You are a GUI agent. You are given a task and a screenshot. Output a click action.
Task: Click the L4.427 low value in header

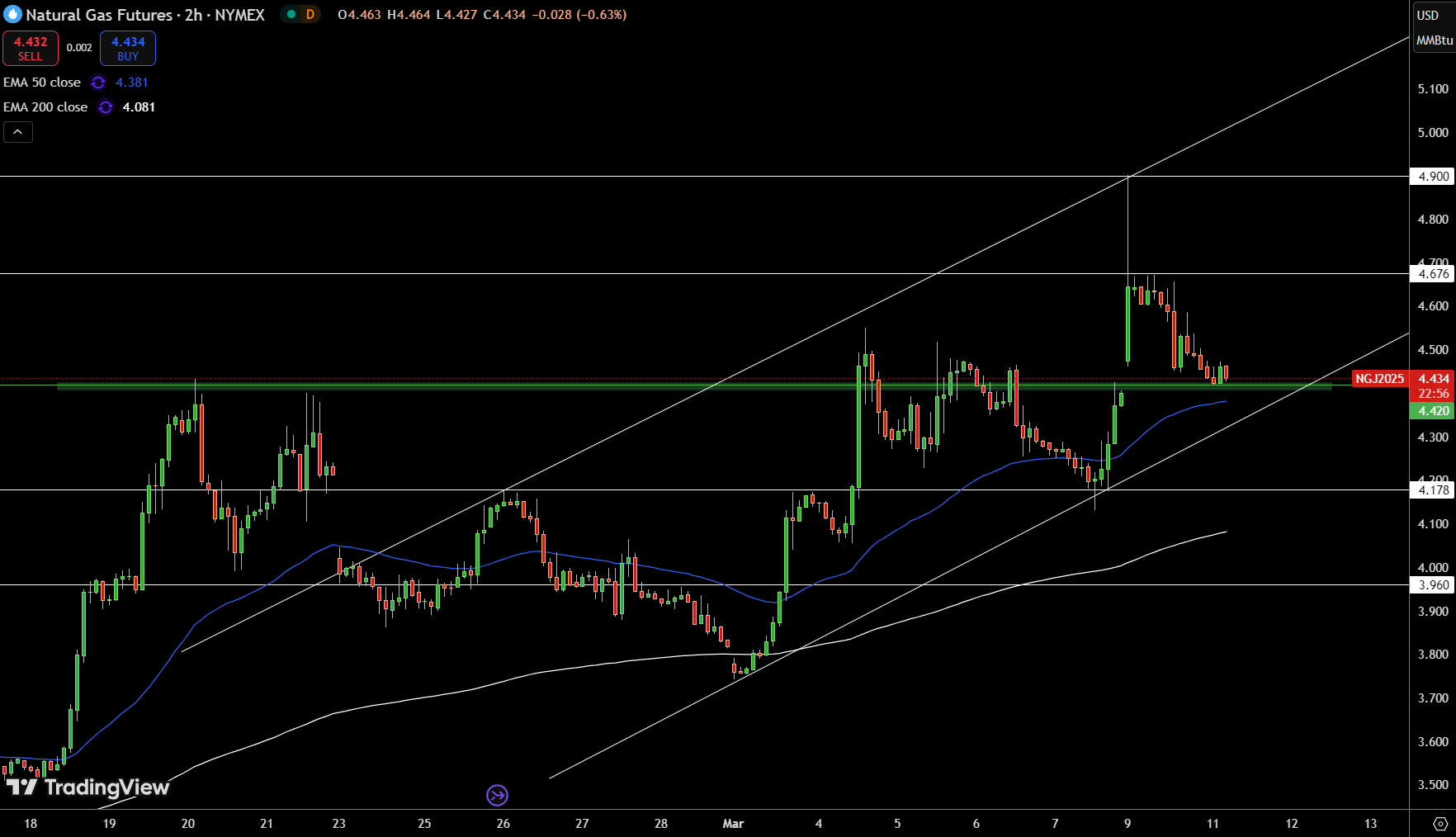pyautogui.click(x=456, y=15)
